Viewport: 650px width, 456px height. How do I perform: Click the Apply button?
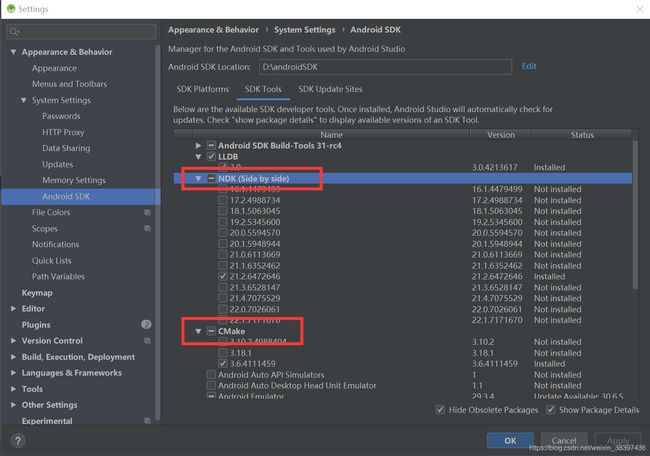[618, 441]
